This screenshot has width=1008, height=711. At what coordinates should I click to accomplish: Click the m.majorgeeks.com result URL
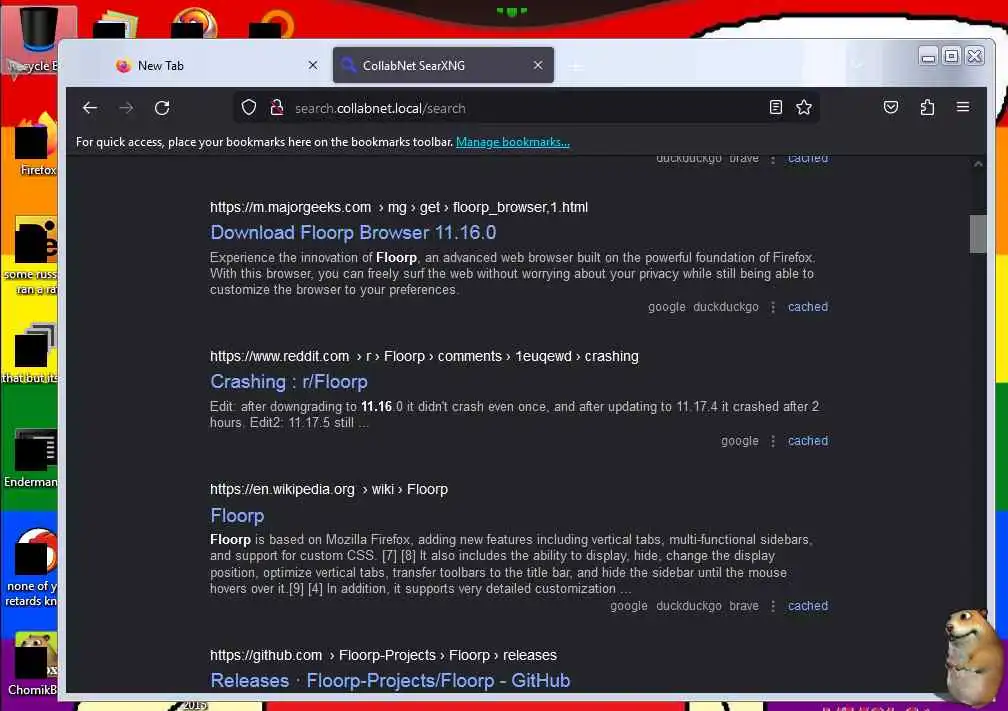click(x=399, y=207)
